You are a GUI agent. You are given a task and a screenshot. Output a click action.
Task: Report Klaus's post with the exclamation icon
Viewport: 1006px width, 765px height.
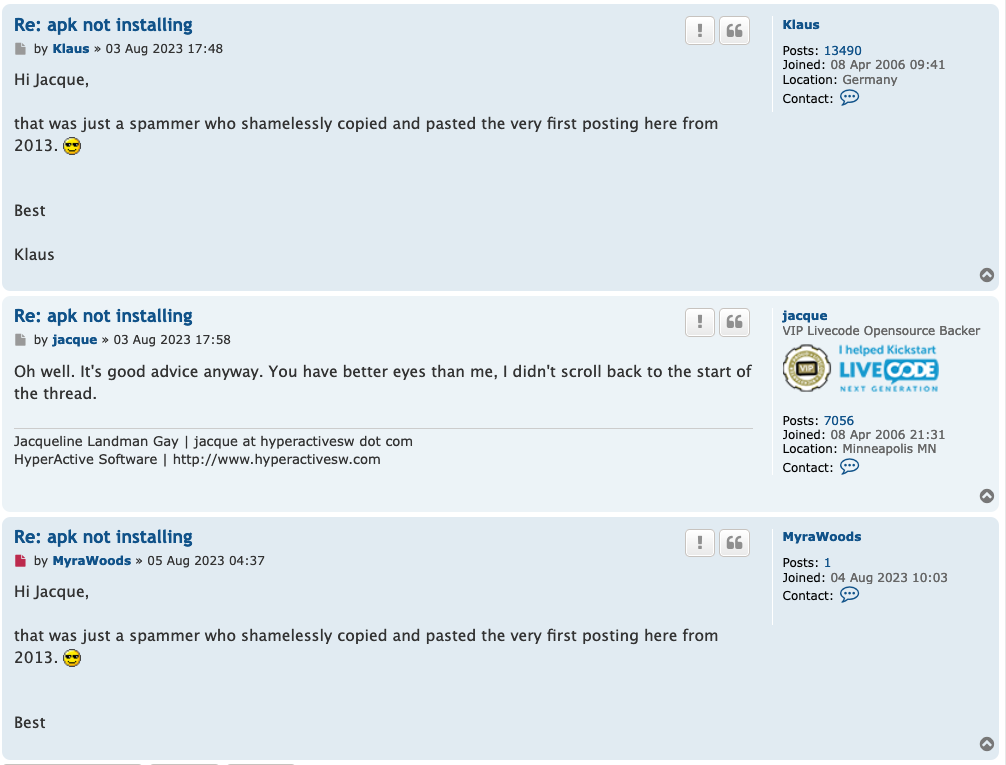click(700, 31)
